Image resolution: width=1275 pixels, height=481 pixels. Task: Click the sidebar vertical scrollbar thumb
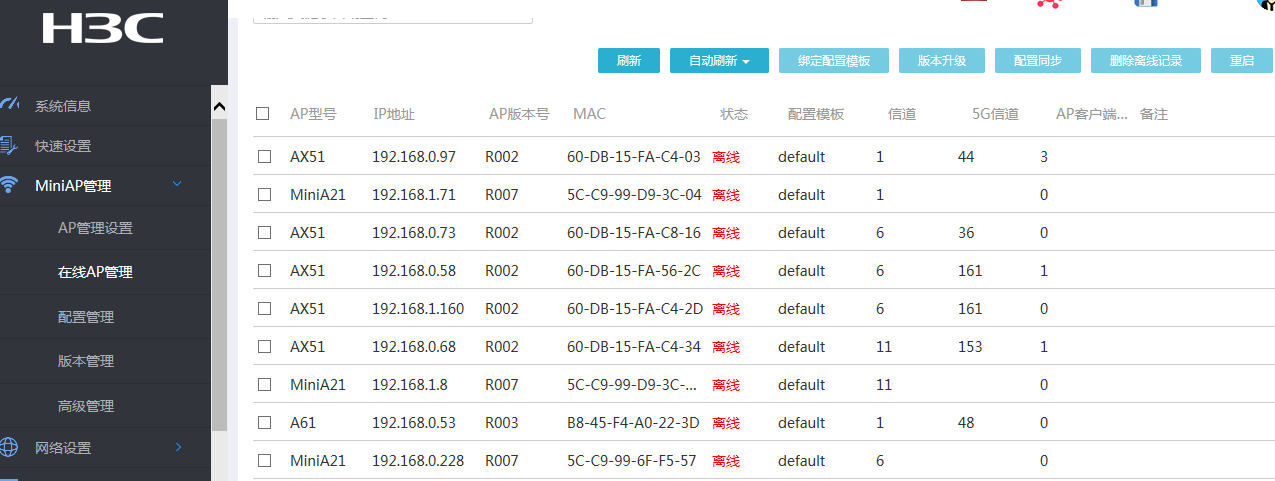[x=220, y=270]
